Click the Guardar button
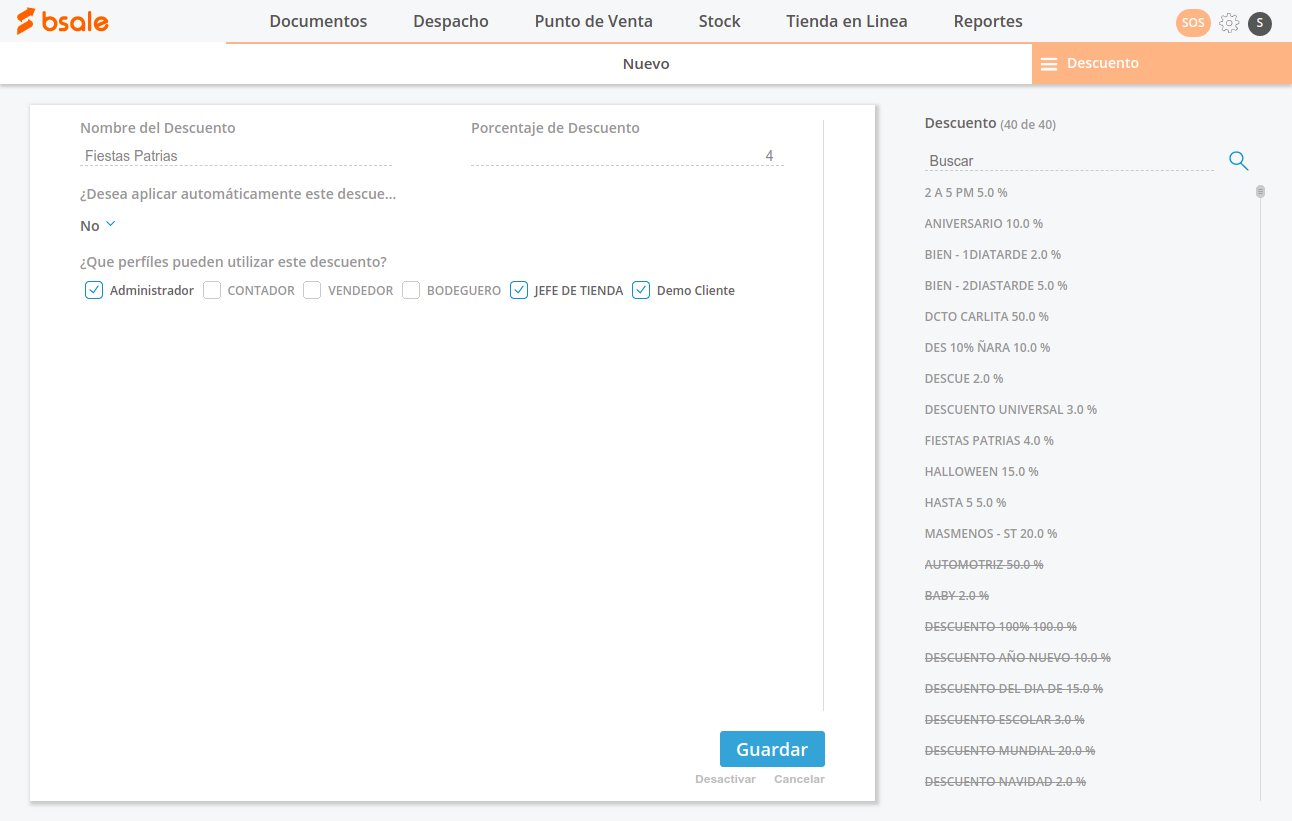This screenshot has width=1292, height=821. 771,749
